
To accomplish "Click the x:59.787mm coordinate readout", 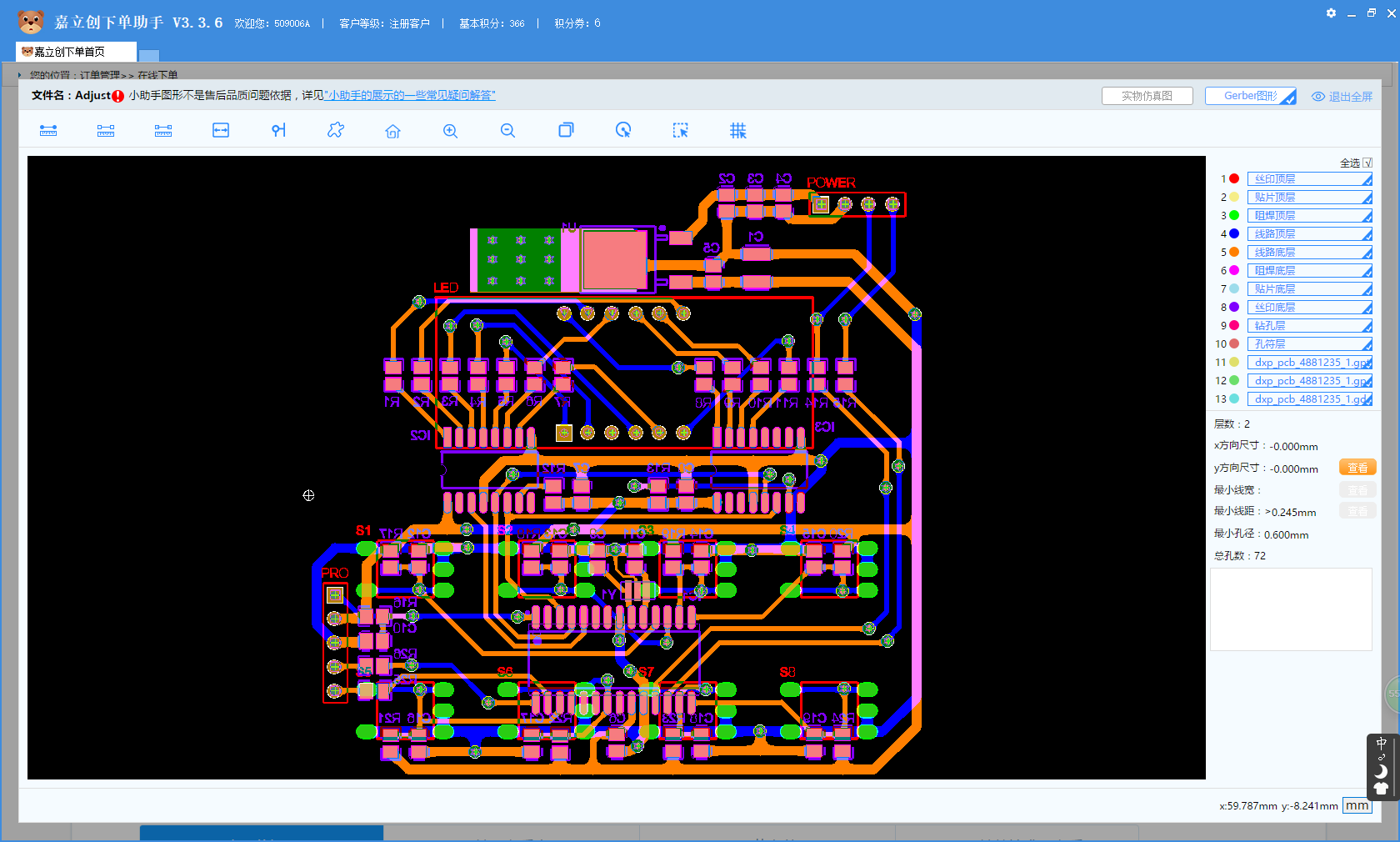I will [x=1248, y=806].
